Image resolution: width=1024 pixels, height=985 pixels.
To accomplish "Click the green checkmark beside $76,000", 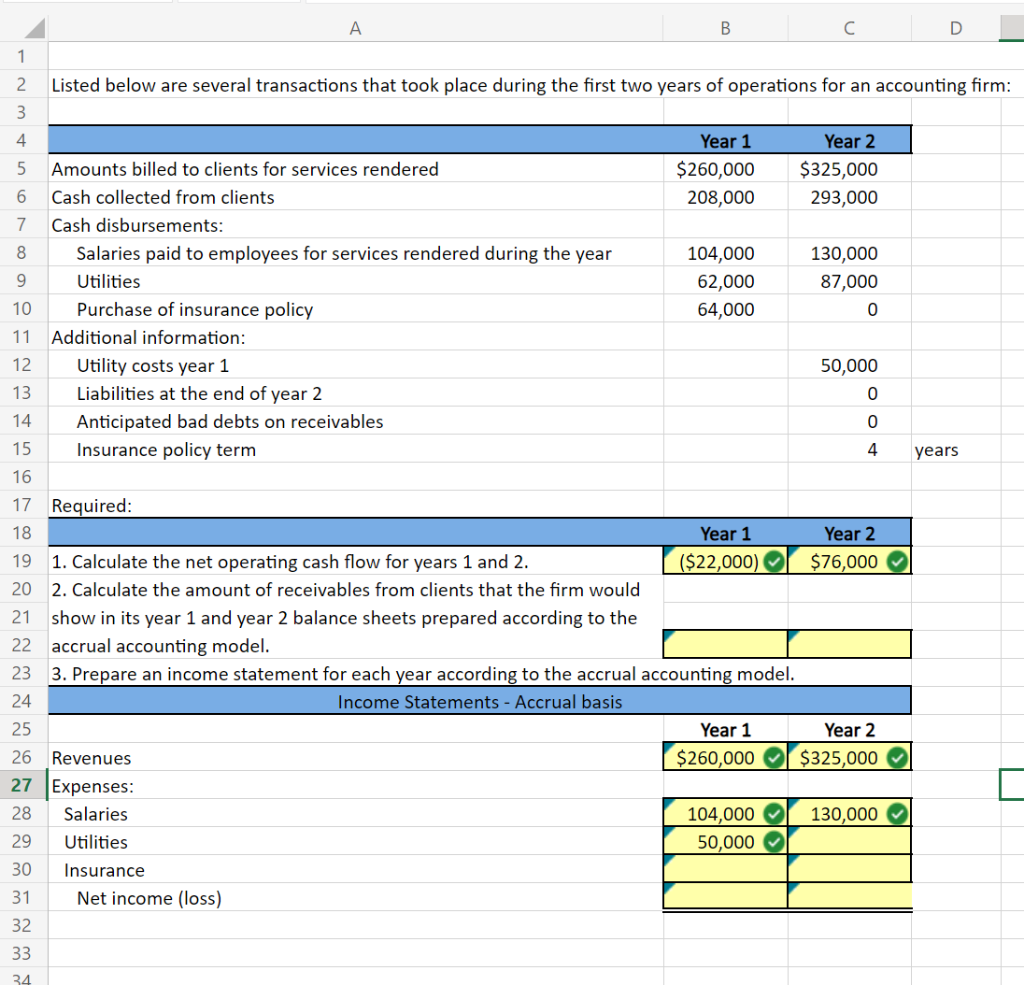I will pyautogui.click(x=898, y=561).
